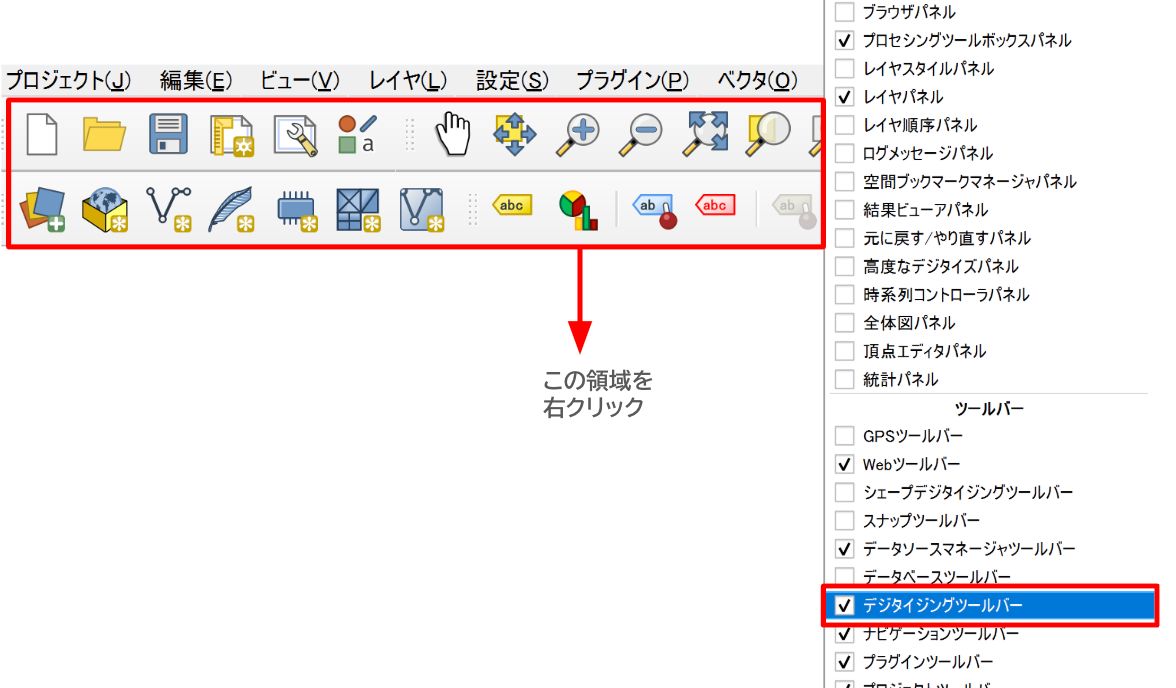The image size is (1176, 688).
Task: Click the new GPX/virtual layer icon
Action: coord(422,209)
